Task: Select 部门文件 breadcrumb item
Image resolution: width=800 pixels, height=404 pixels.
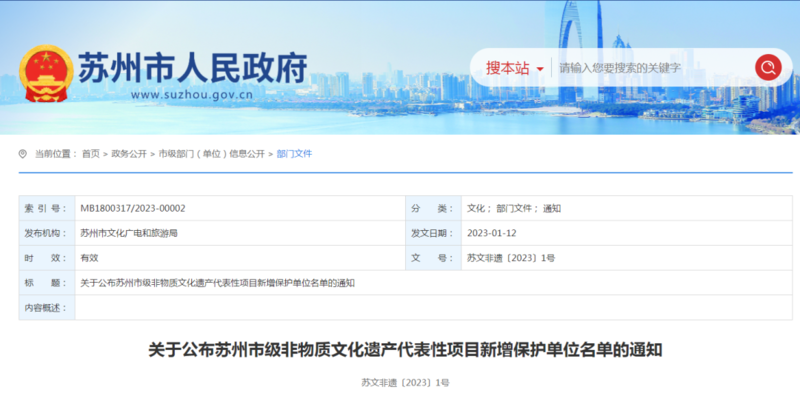Action: (294, 154)
